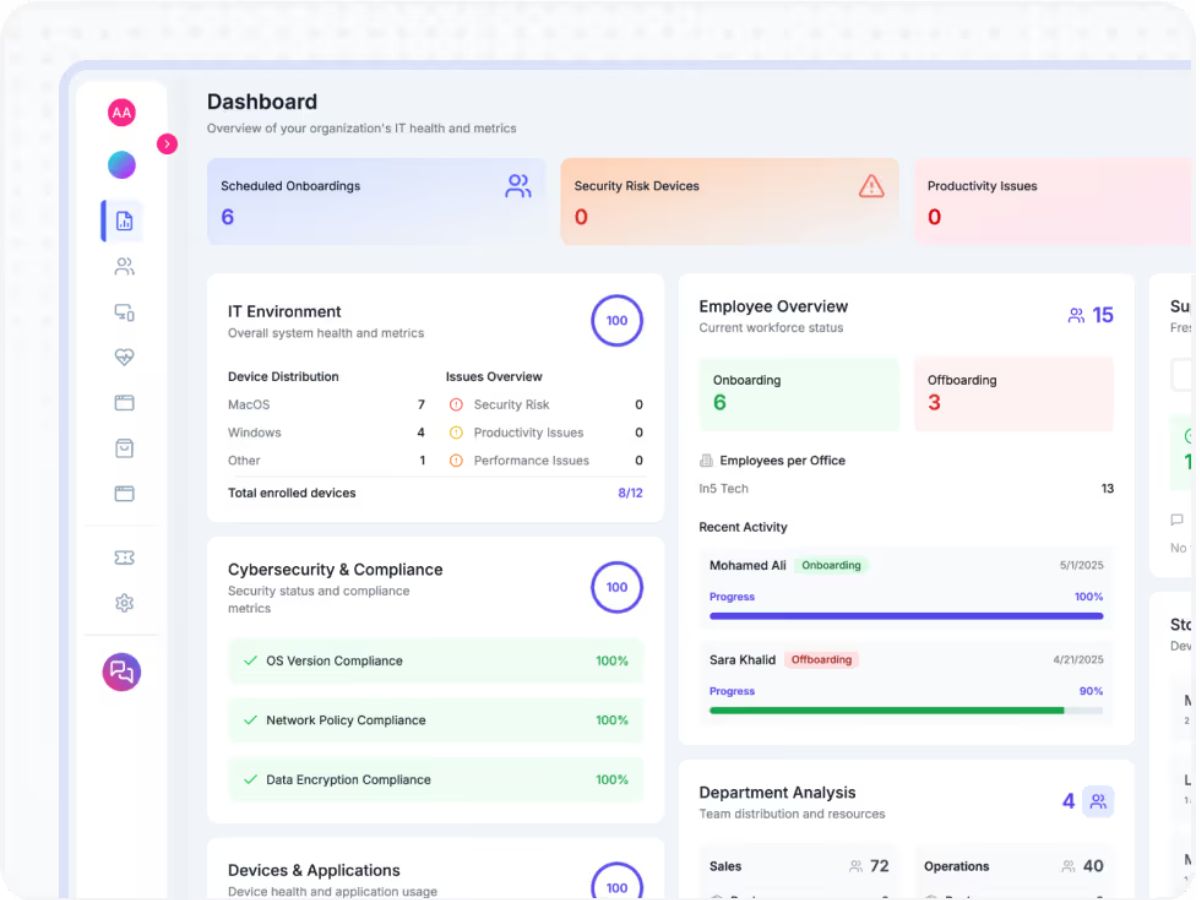Click checkmark beside Data Encryption Compliance

[251, 780]
